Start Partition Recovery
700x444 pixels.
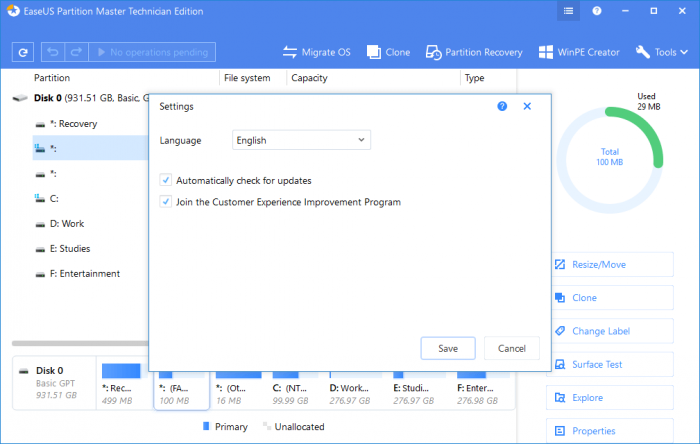pos(474,52)
